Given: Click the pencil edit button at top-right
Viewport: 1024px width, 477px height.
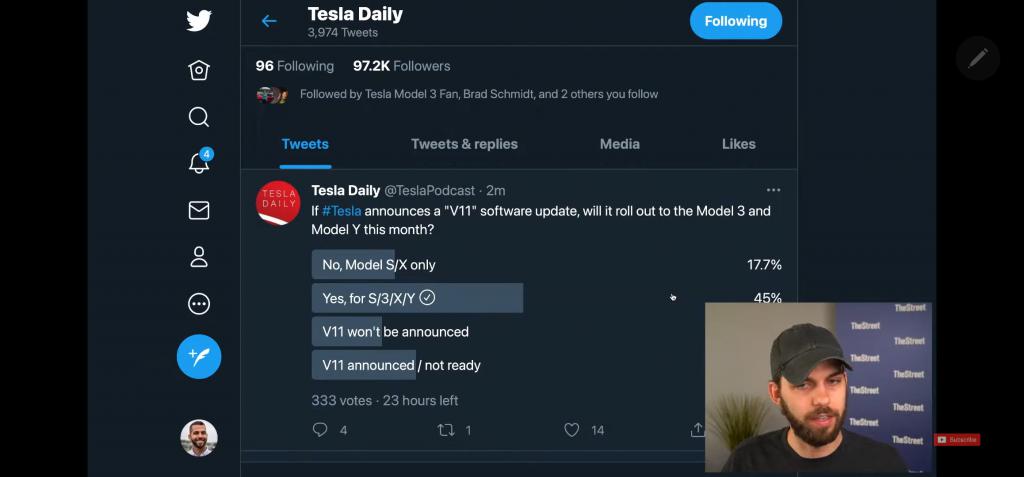Looking at the screenshot, I should tap(977, 58).
